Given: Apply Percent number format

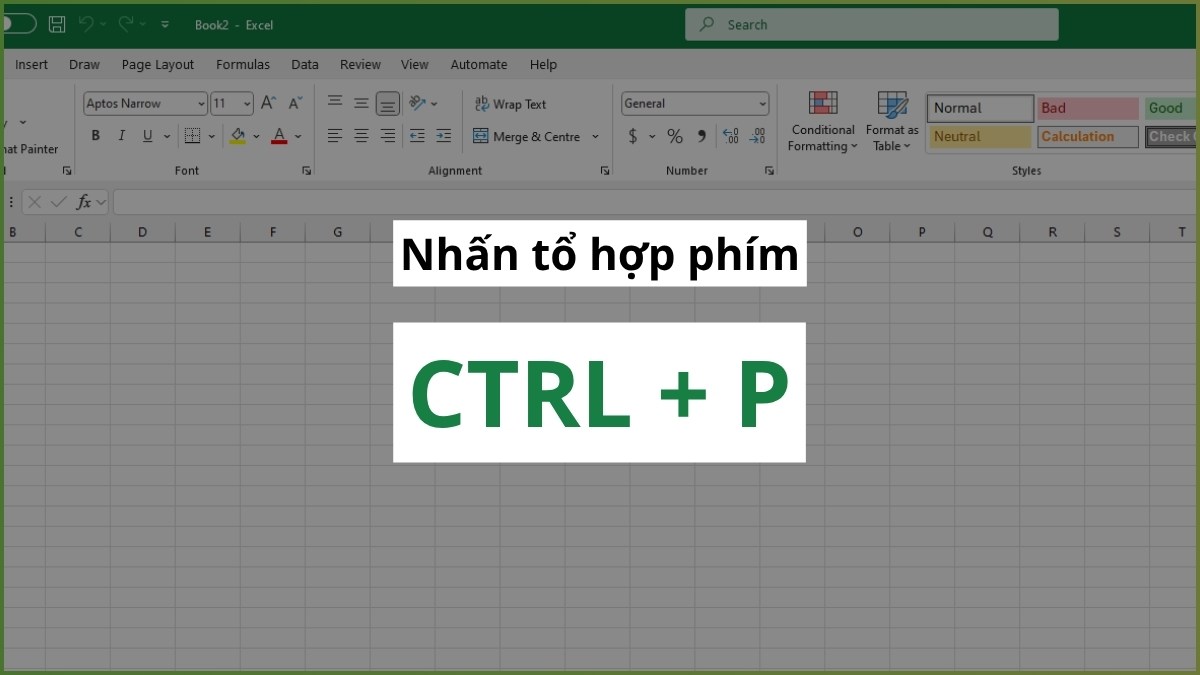Looking at the screenshot, I should tap(675, 136).
